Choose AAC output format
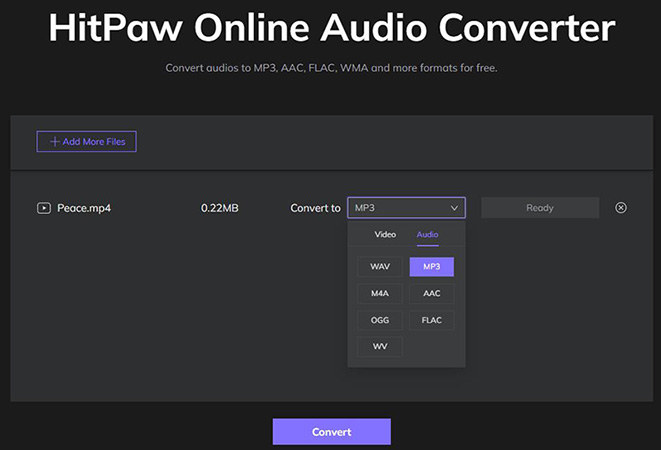661x450 pixels. click(x=432, y=294)
